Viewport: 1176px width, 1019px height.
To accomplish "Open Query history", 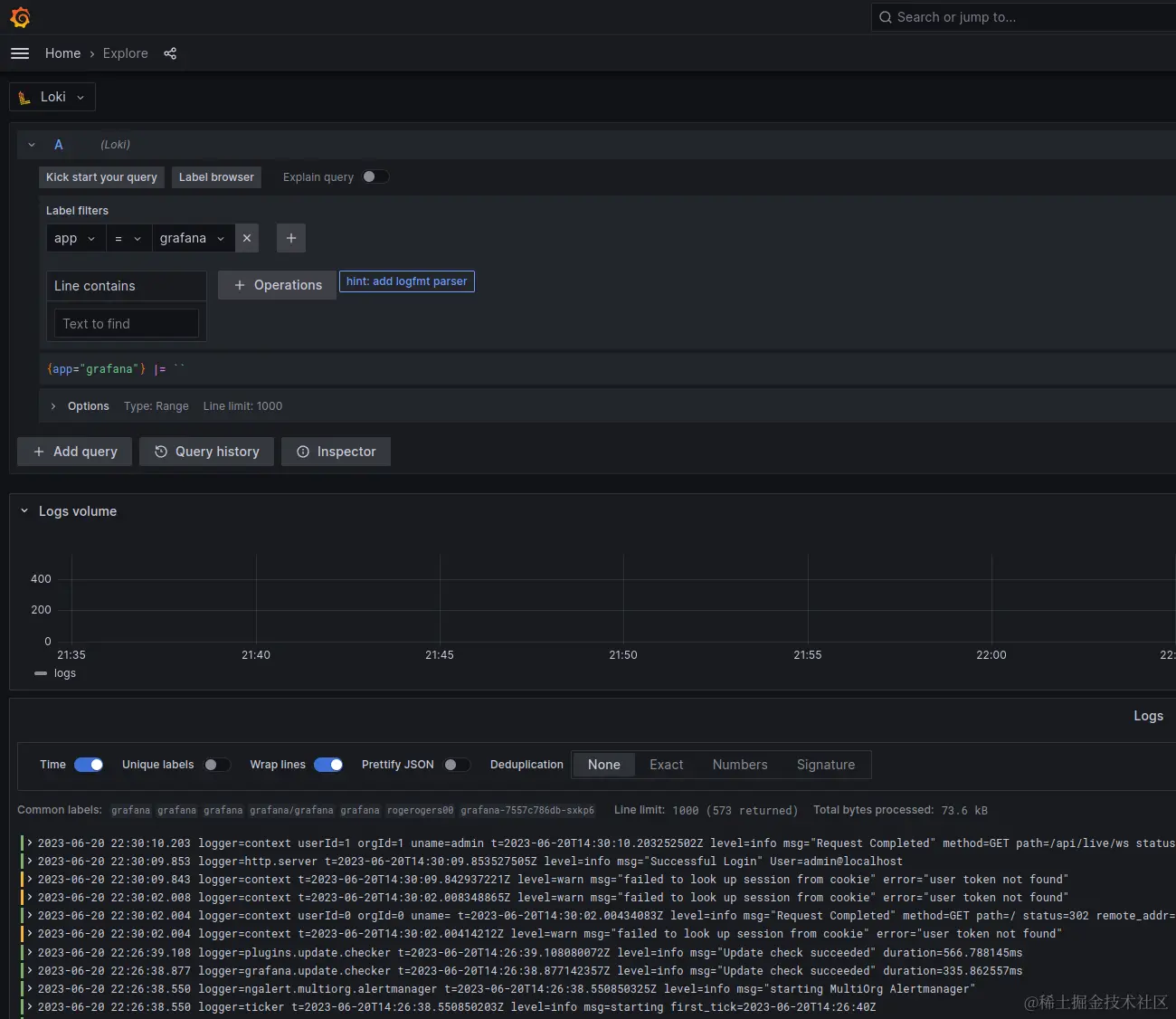I will point(207,452).
